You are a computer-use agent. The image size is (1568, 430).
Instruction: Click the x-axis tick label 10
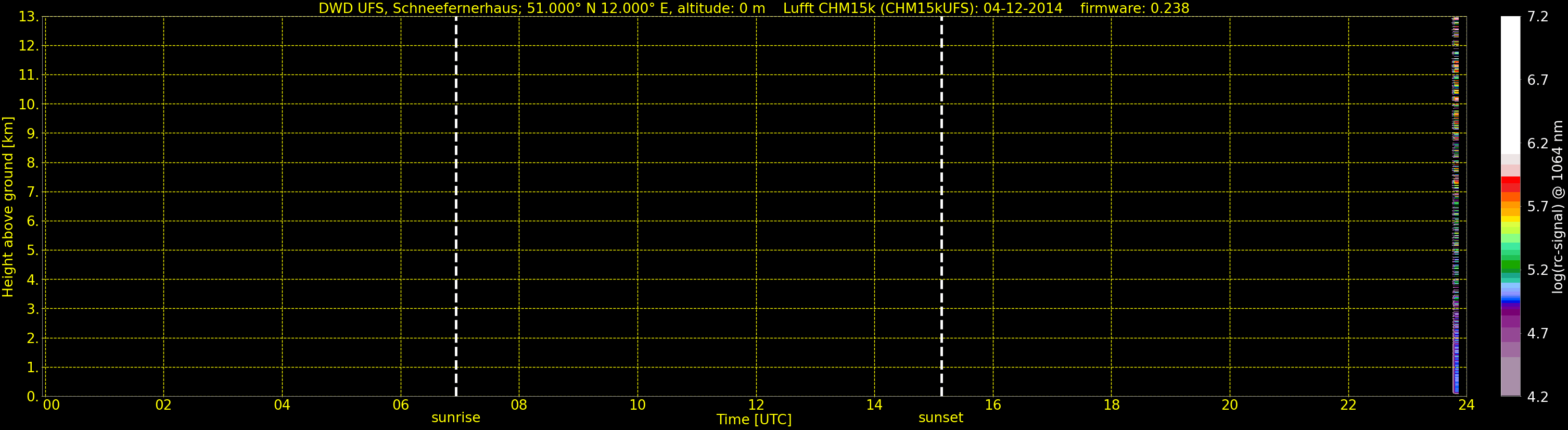638,406
